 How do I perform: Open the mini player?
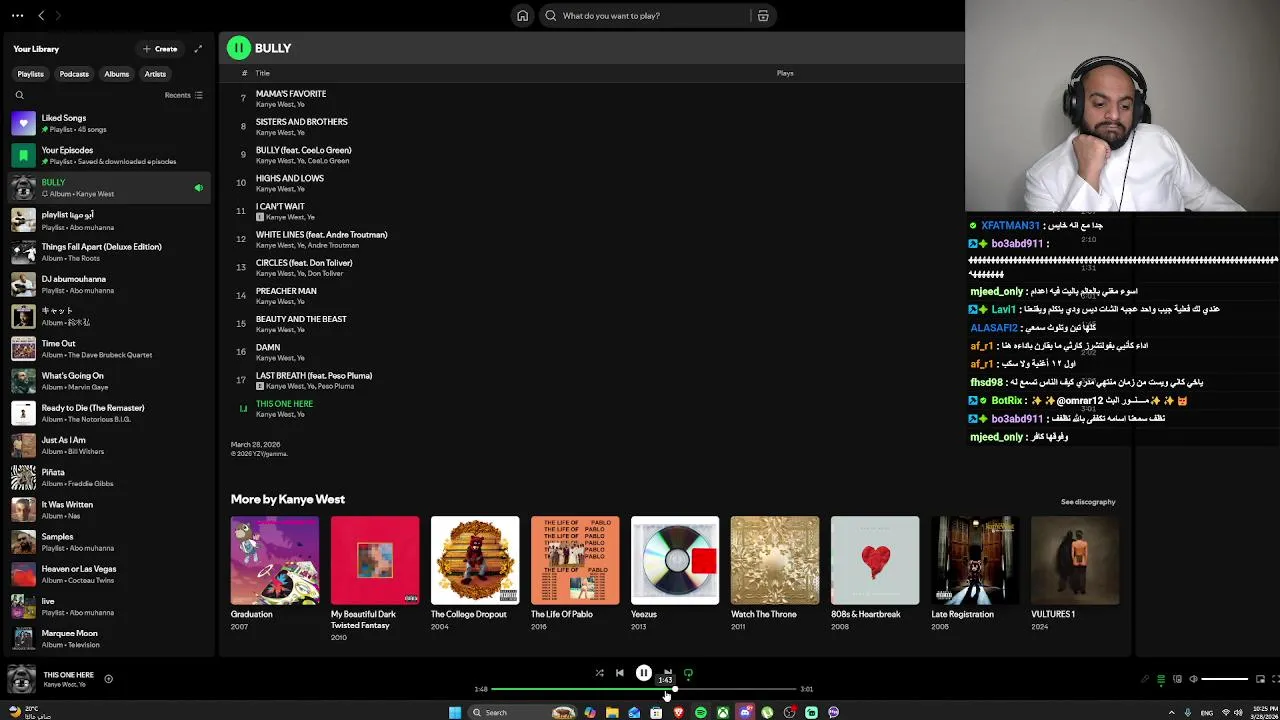(x=1260, y=679)
